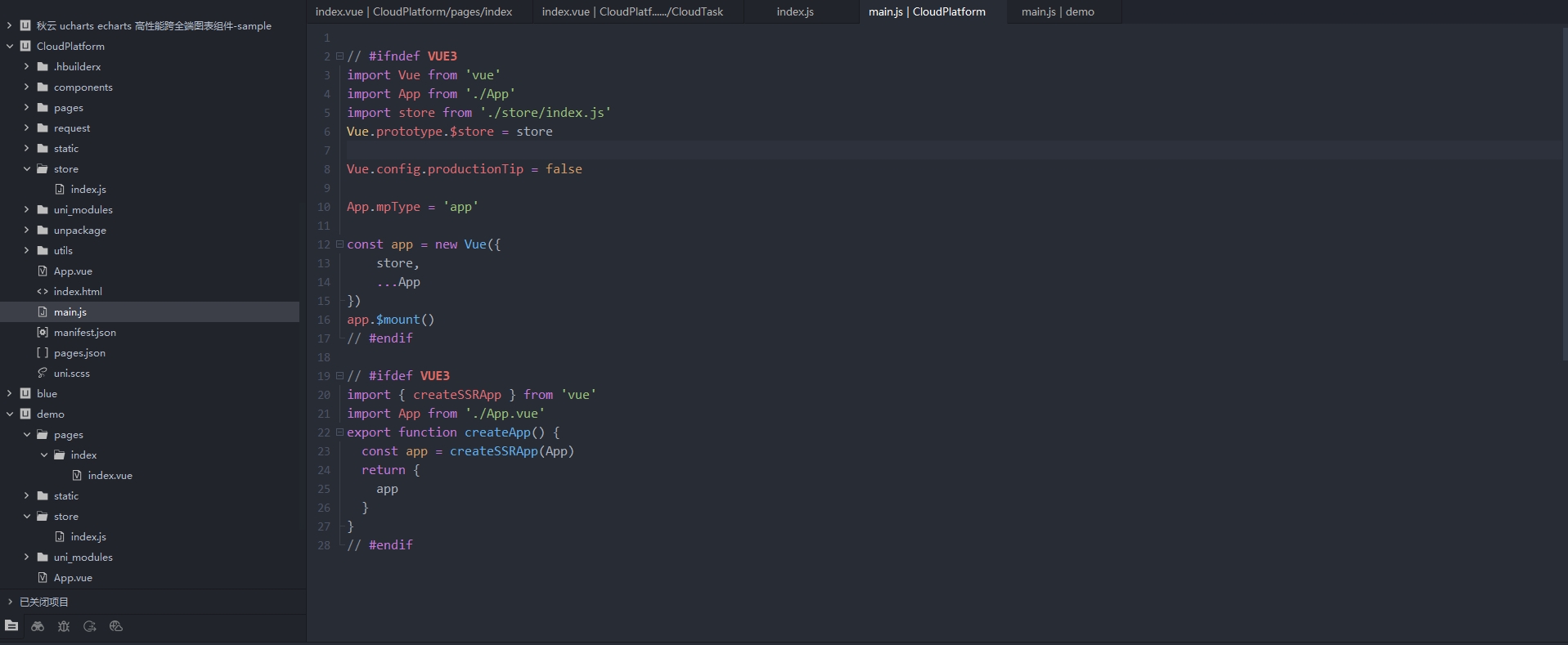Collapse the CloudPlatform project chevron
Viewport: 1568px width, 645px height.
(10, 46)
